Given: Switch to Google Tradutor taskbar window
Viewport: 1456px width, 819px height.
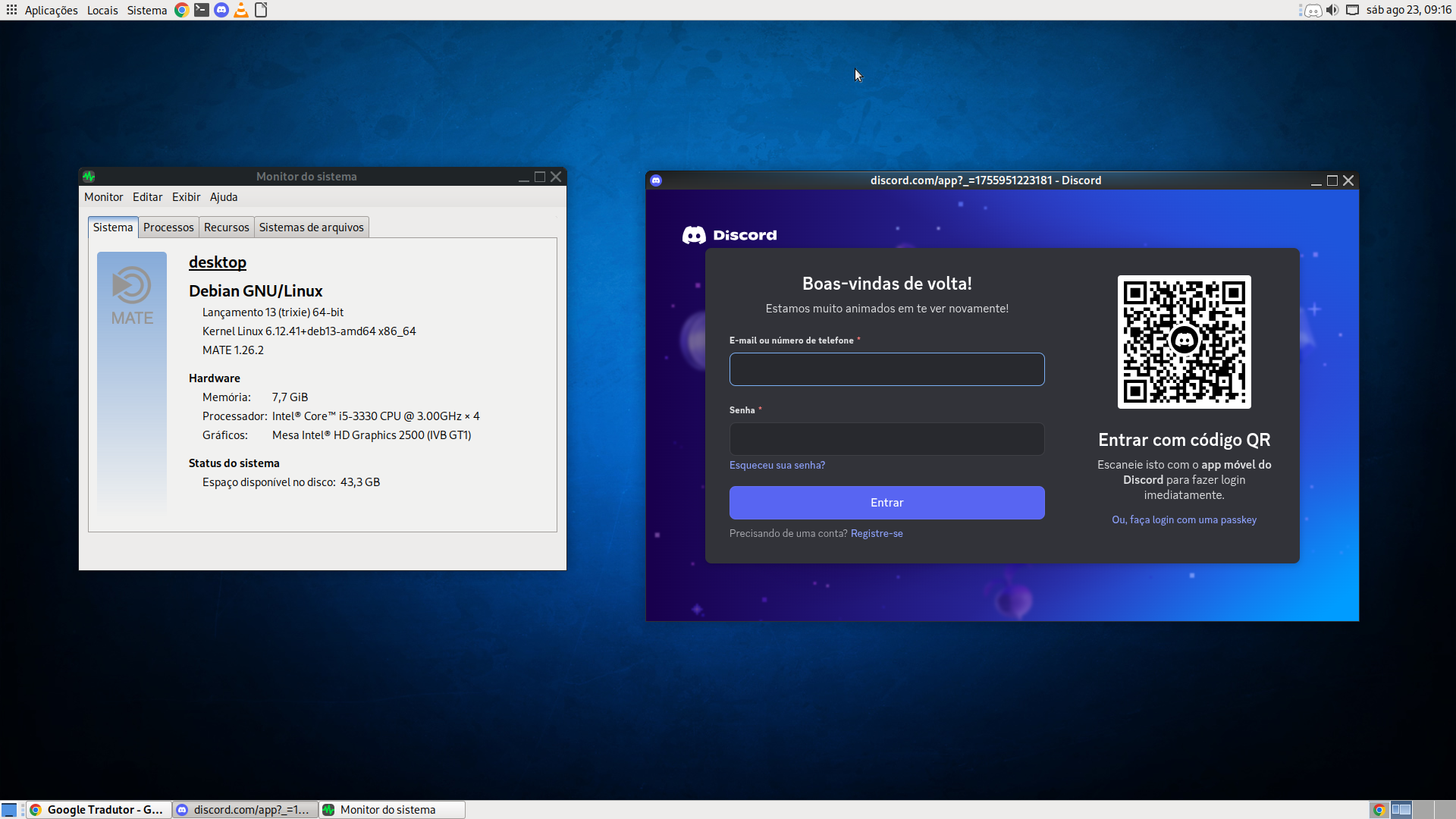Looking at the screenshot, I should 99,810.
